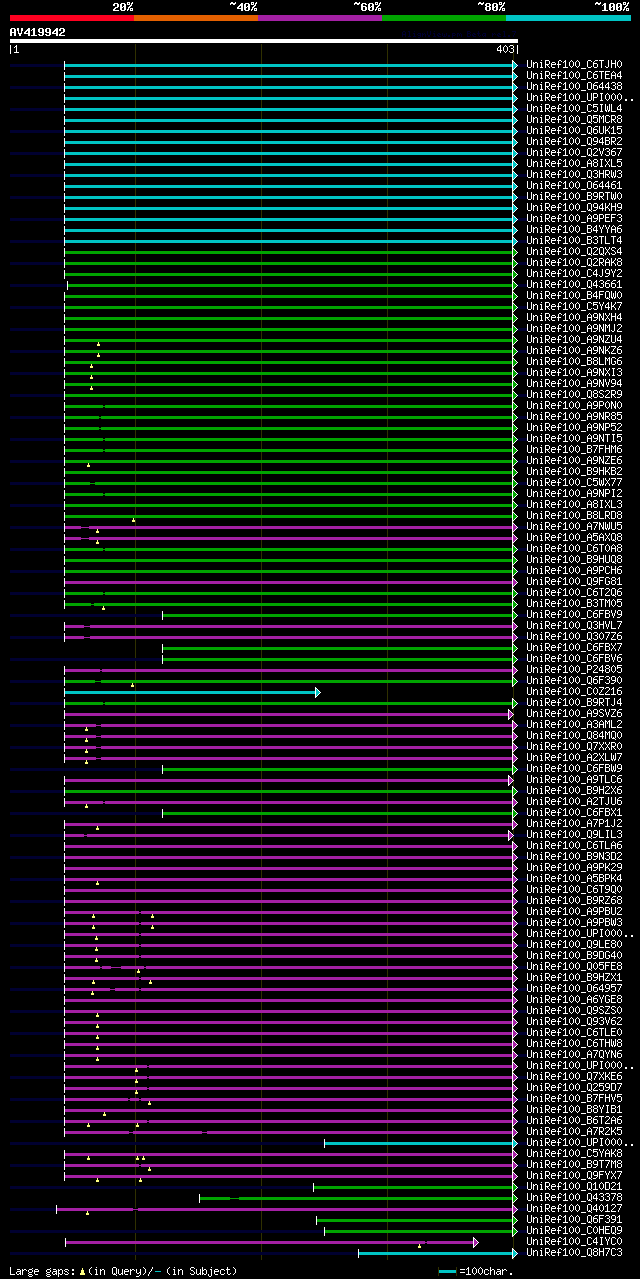Viewport: 640px width, 1279px height.
Task: Click the =100char. scale label
Action: tap(486, 1271)
